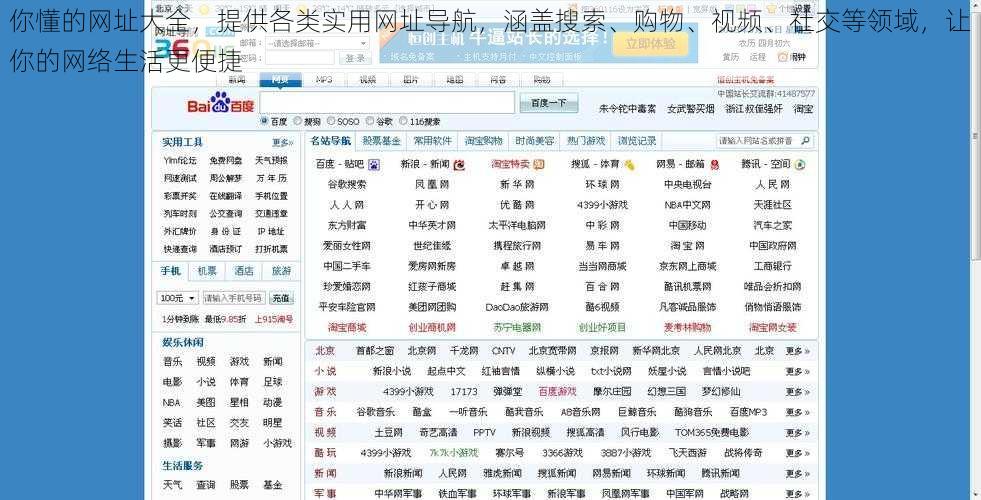
Task: Open the 请选择邮箱 mailbox dropdown
Action: click(x=317, y=43)
